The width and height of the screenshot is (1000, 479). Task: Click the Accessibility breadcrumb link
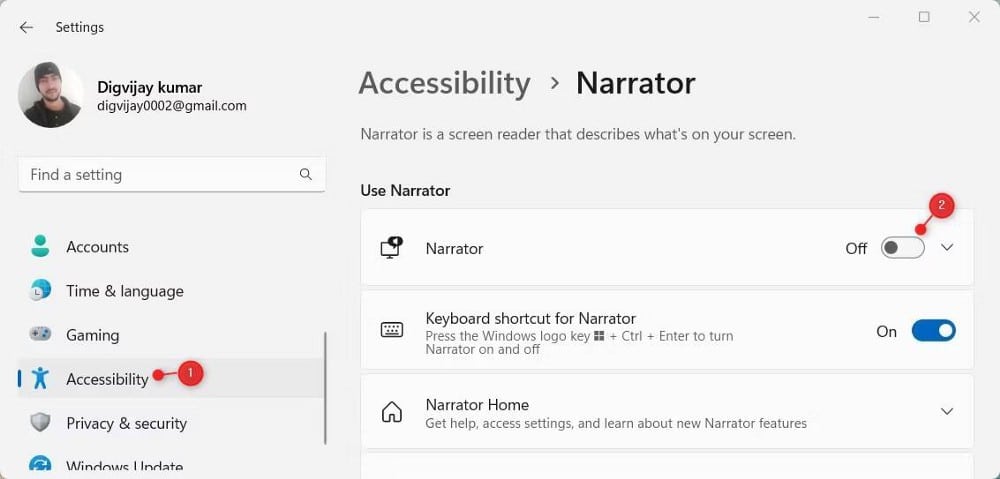tap(444, 83)
